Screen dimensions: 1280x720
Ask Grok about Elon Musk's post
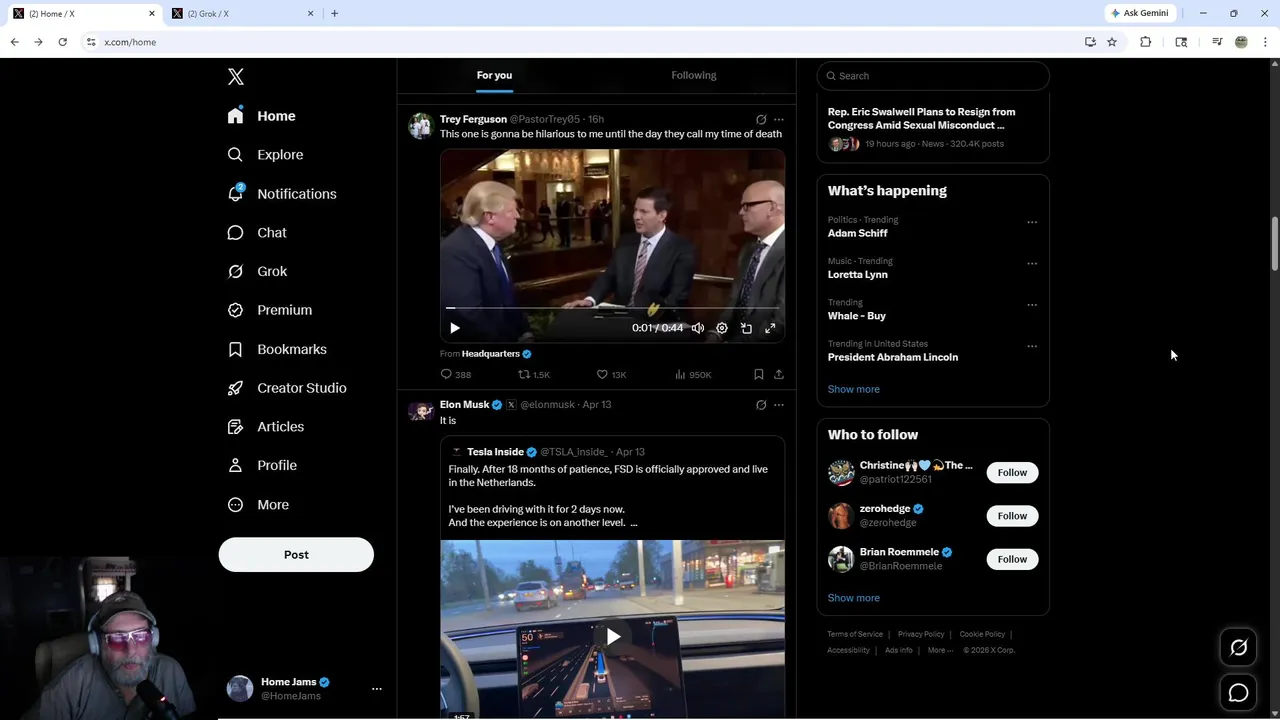[x=761, y=405]
